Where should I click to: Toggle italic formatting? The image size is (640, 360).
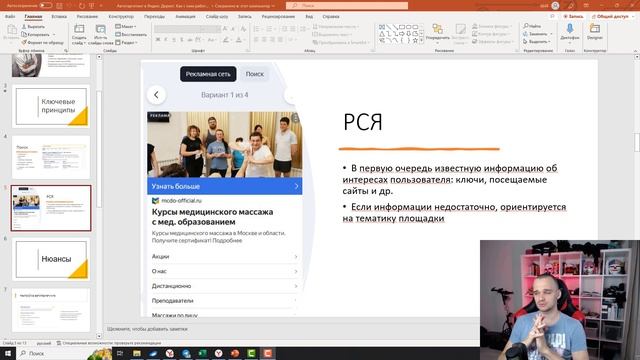[x=166, y=40]
